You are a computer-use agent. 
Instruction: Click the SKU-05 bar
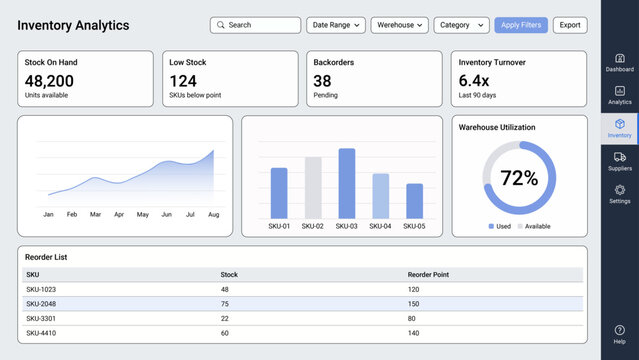coord(414,201)
